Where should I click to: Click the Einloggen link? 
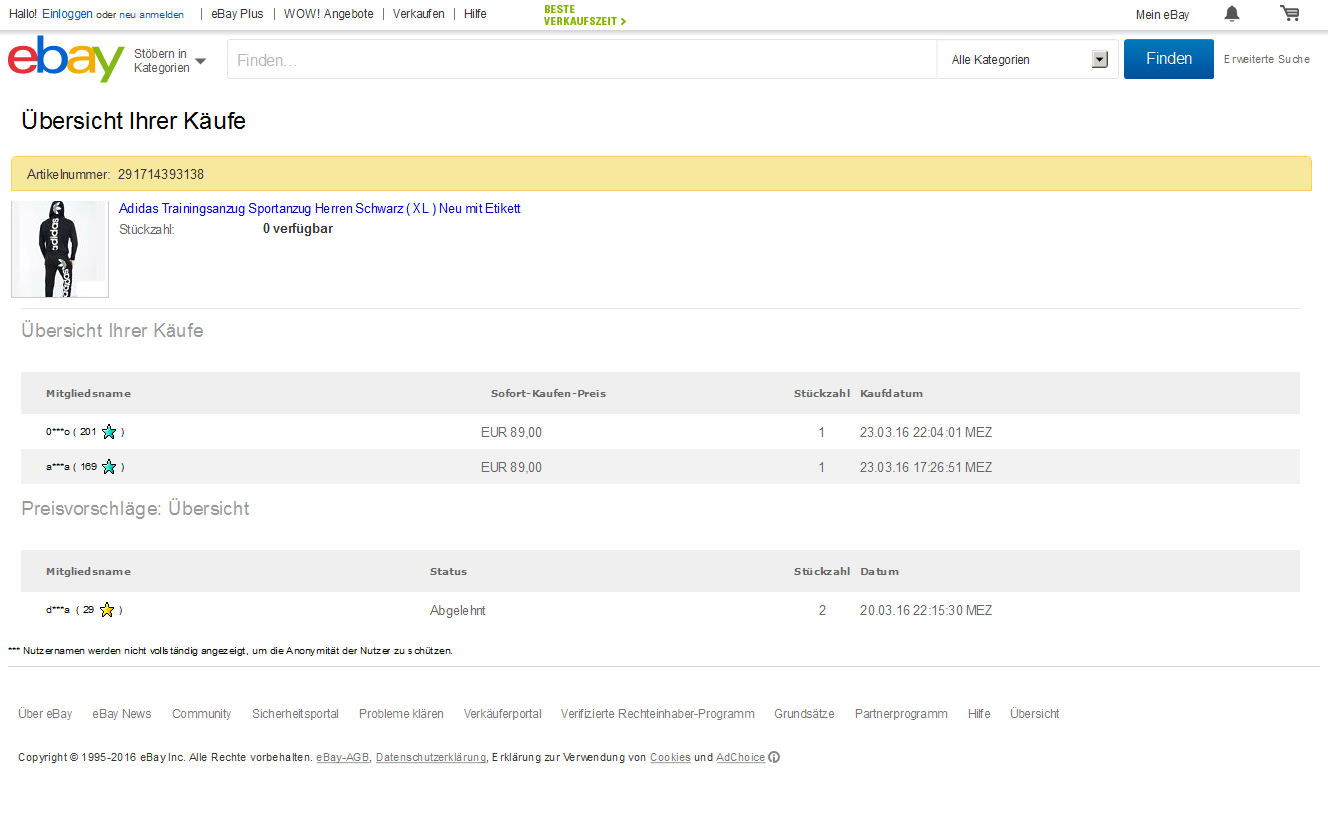pyautogui.click(x=67, y=14)
